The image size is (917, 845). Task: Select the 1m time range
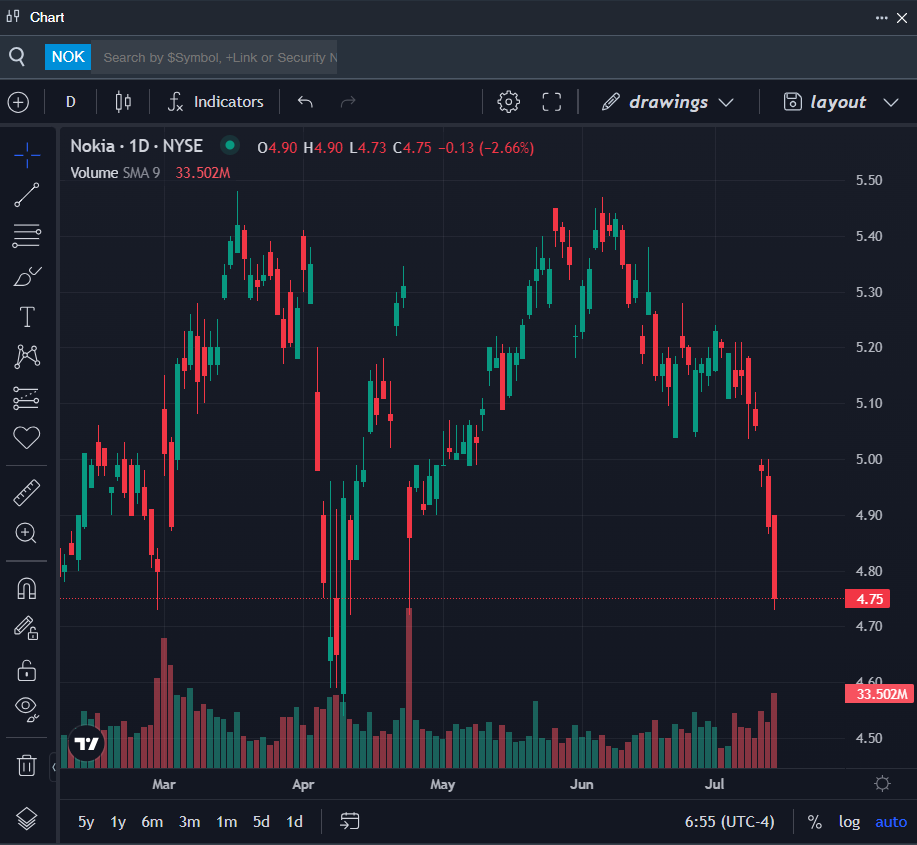226,822
